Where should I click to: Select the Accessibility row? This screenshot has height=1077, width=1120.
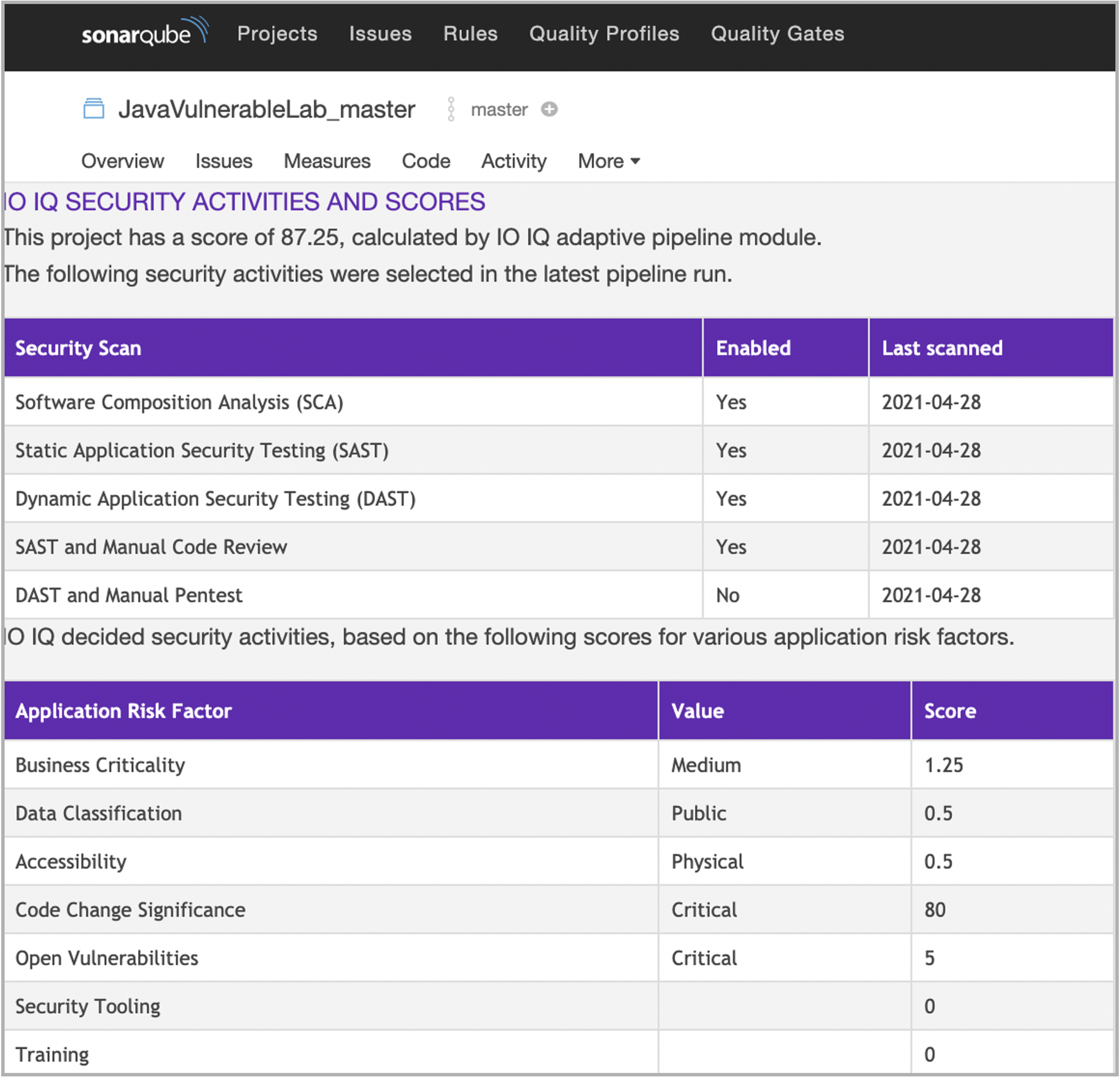559,861
